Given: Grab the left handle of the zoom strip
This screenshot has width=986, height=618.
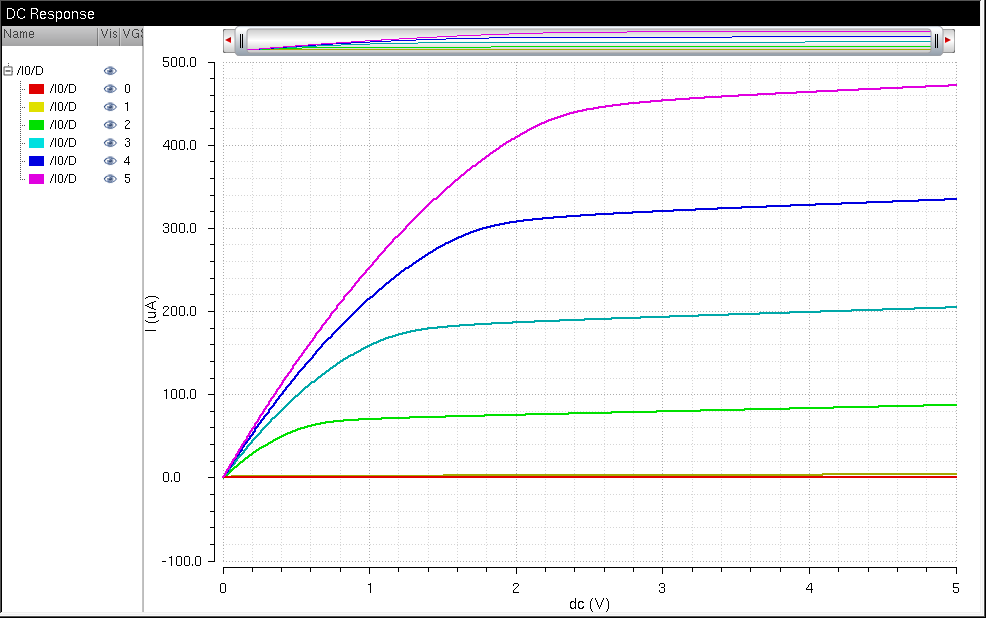Looking at the screenshot, I should [x=241, y=40].
